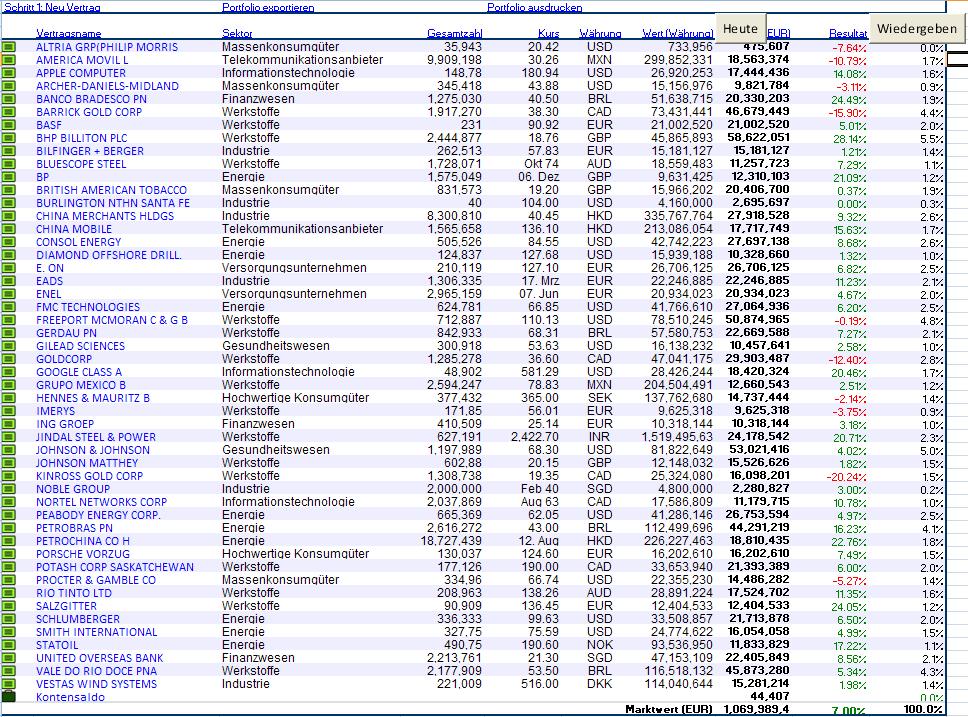
Task: Click the green icon beside BARRICK GOLD CORP
Action: [8, 112]
